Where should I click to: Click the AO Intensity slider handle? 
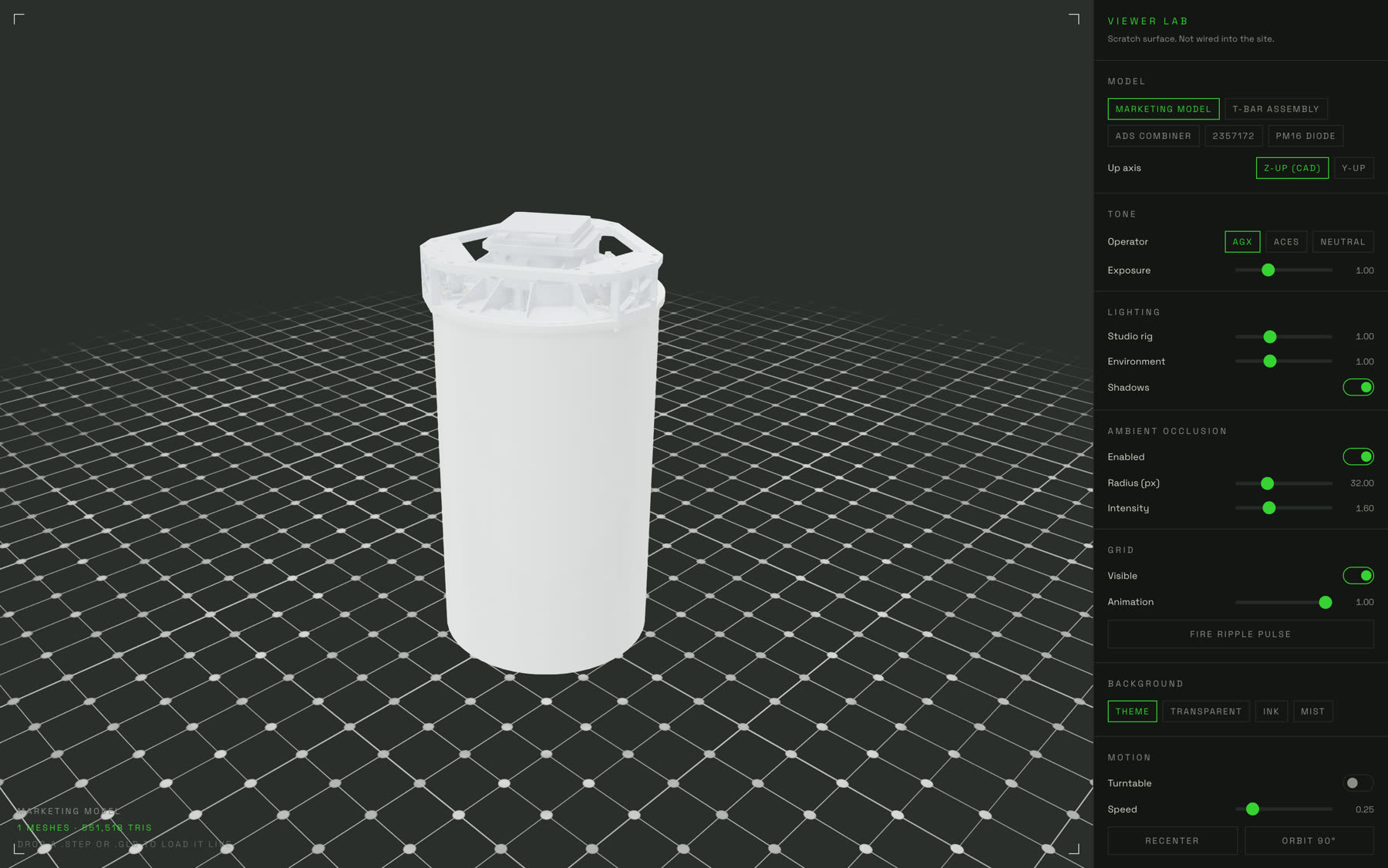tap(1268, 508)
